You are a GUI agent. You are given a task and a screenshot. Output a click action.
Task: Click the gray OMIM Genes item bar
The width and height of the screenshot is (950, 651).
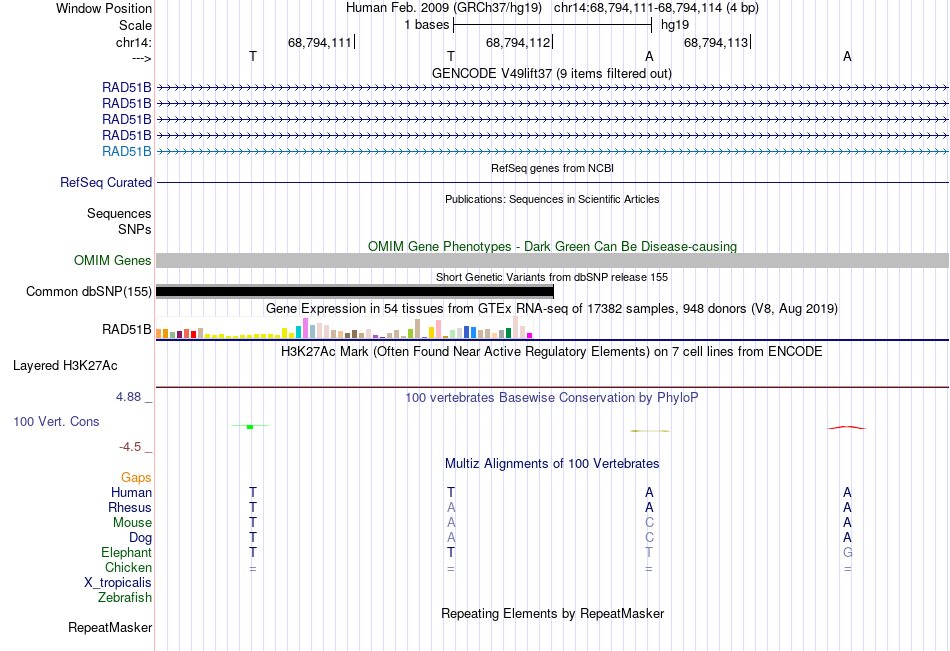[x=552, y=261]
